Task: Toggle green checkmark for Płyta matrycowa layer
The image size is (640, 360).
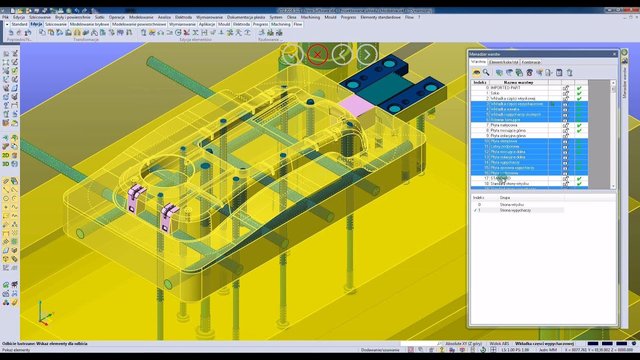Action: pos(579,125)
